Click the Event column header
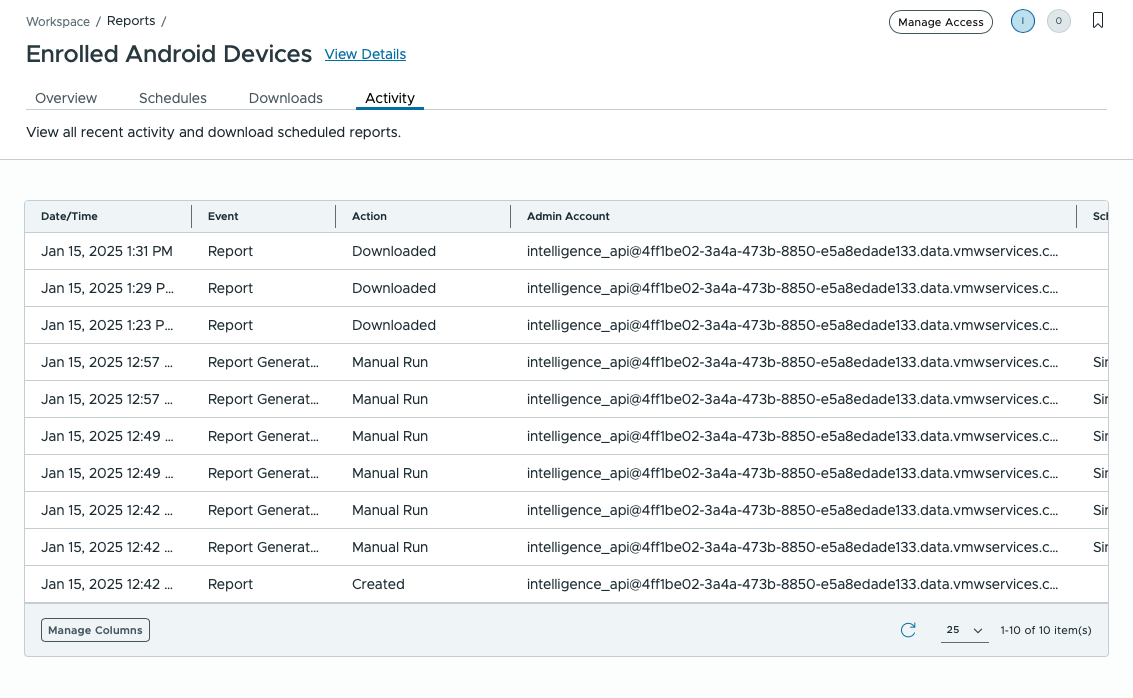The height and width of the screenshot is (698, 1133). click(x=223, y=216)
